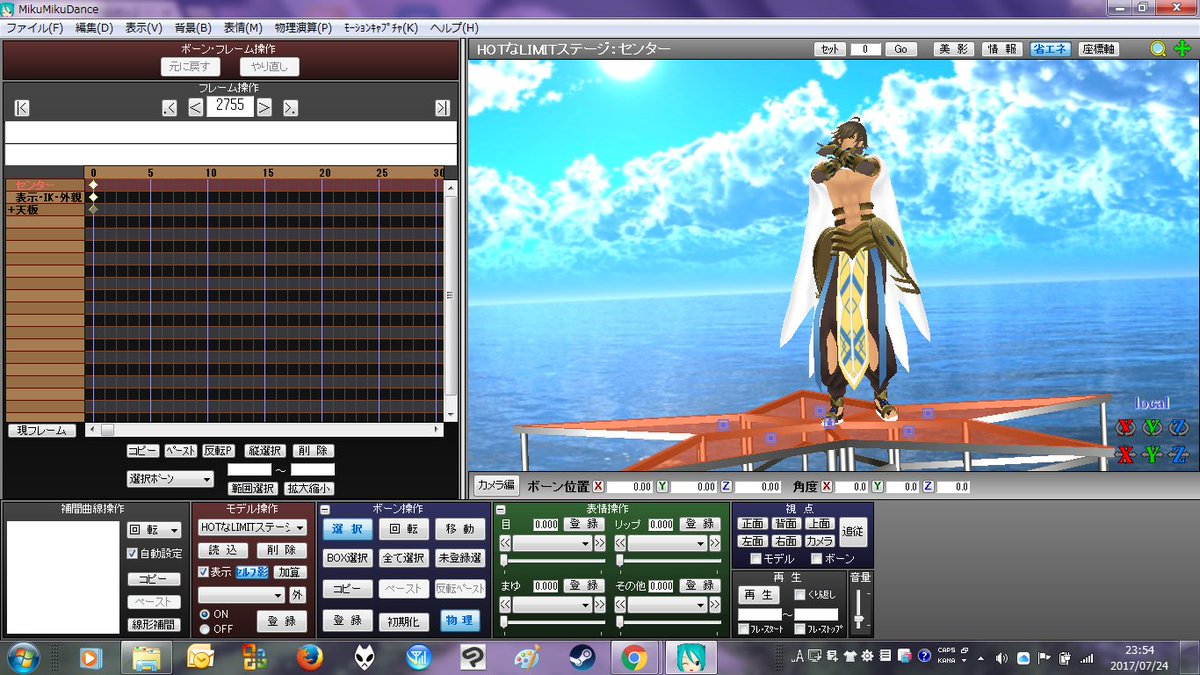Click next lip morph >> button
The width and height of the screenshot is (1200, 675).
click(716, 543)
